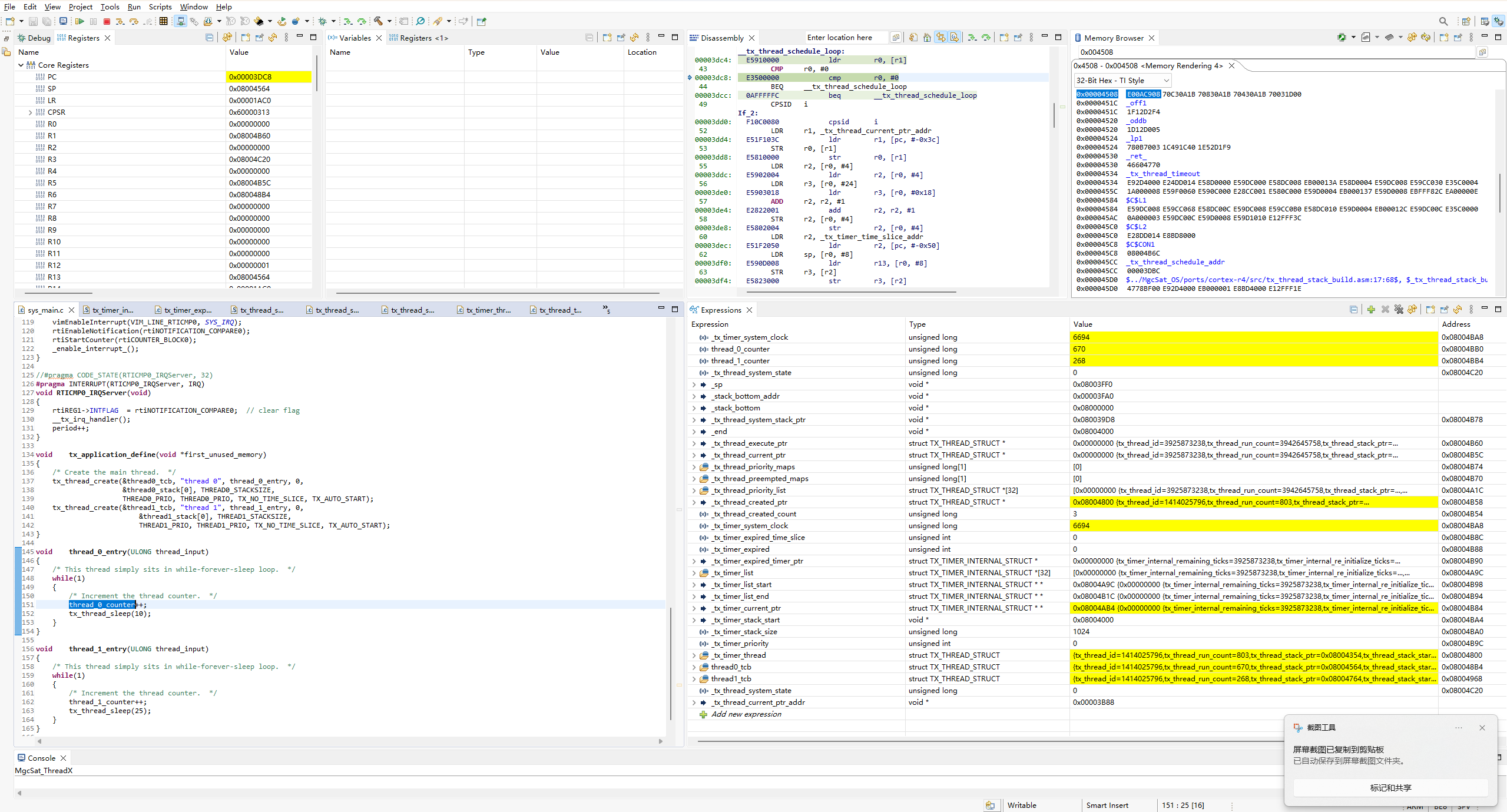The width and height of the screenshot is (1507, 812).
Task: Click the green plus in Expressions toolbar
Action: (1371, 310)
